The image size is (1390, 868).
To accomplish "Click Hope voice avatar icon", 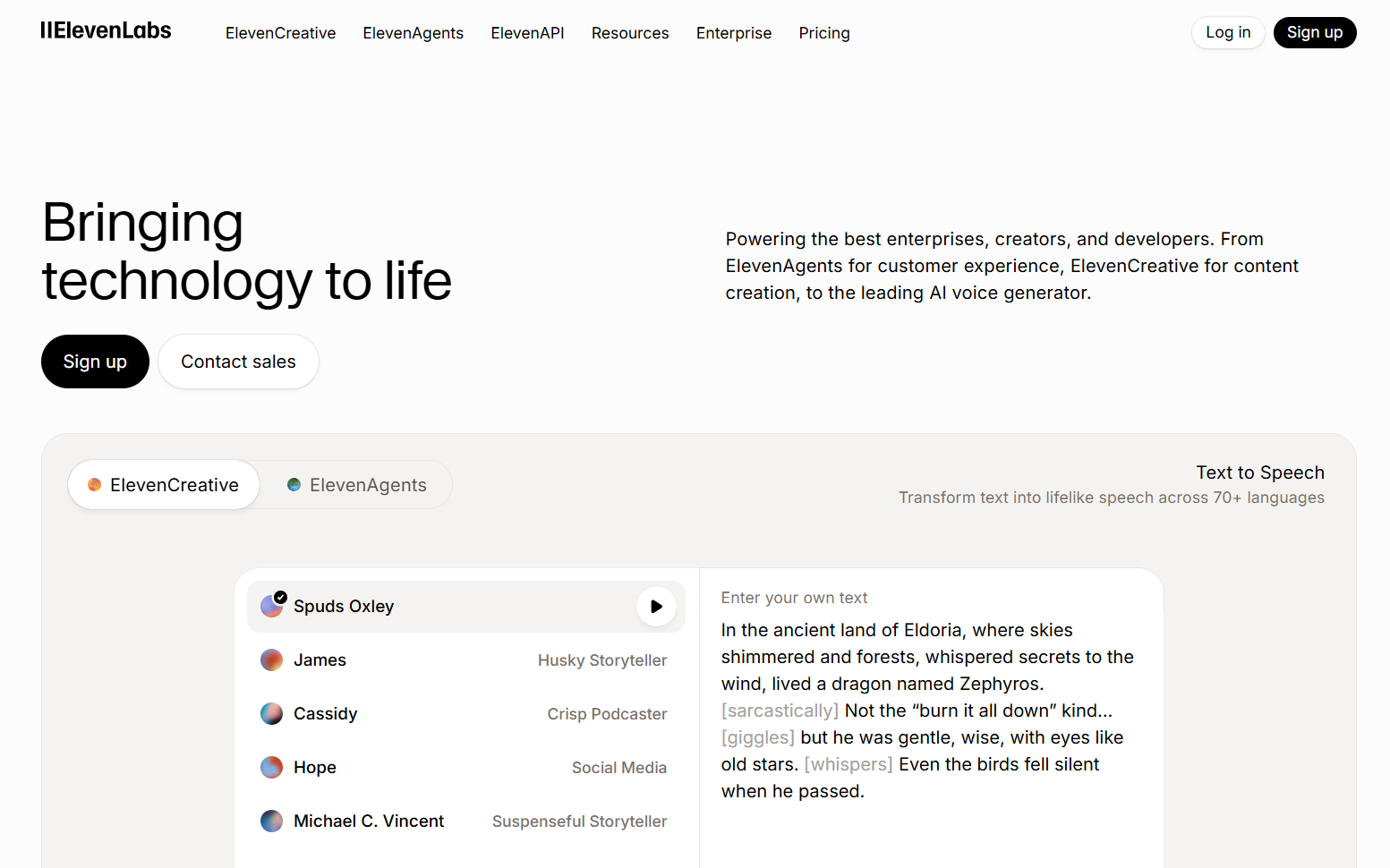I will pos(272,768).
